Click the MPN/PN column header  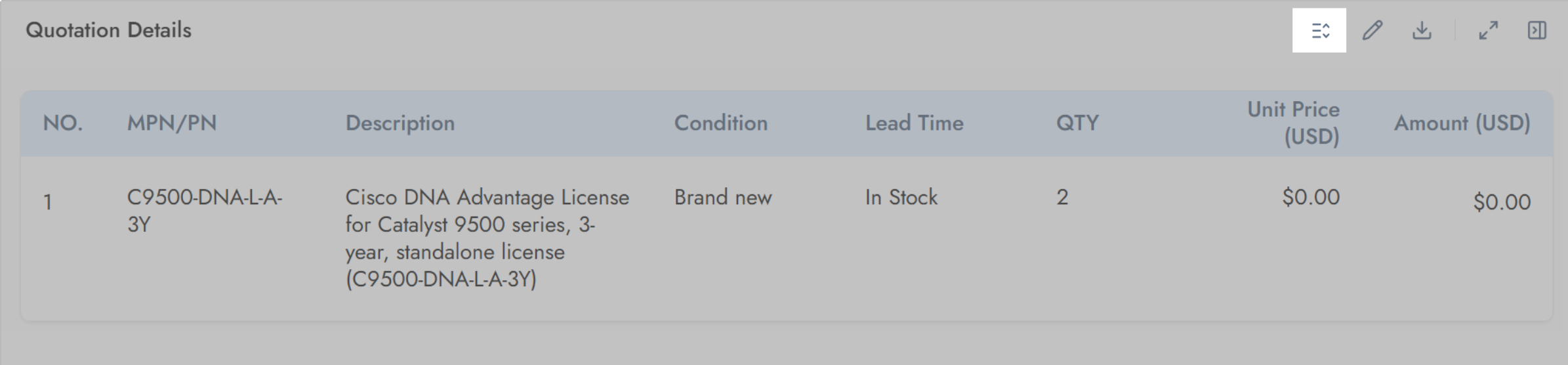(x=172, y=123)
